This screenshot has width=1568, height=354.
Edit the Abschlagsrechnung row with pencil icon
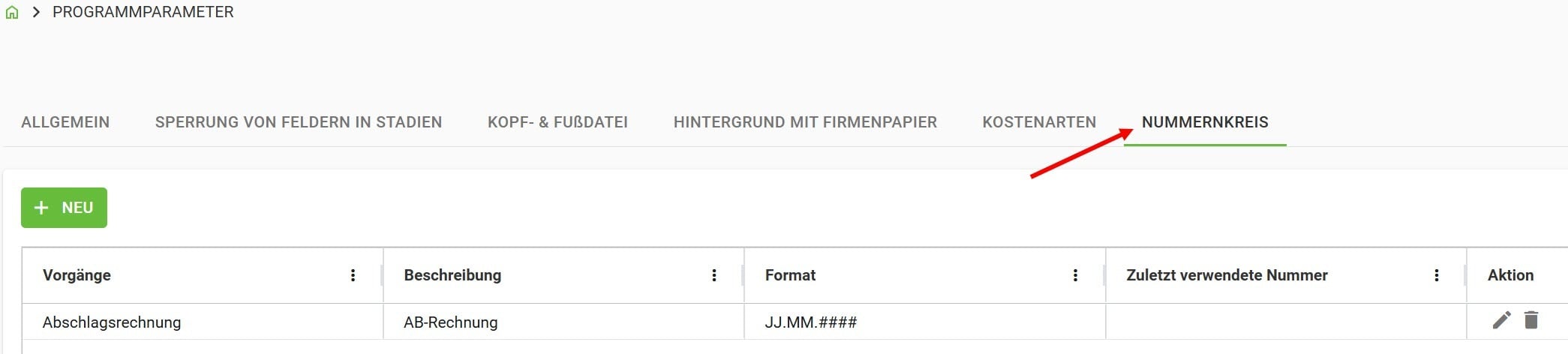(x=1501, y=321)
